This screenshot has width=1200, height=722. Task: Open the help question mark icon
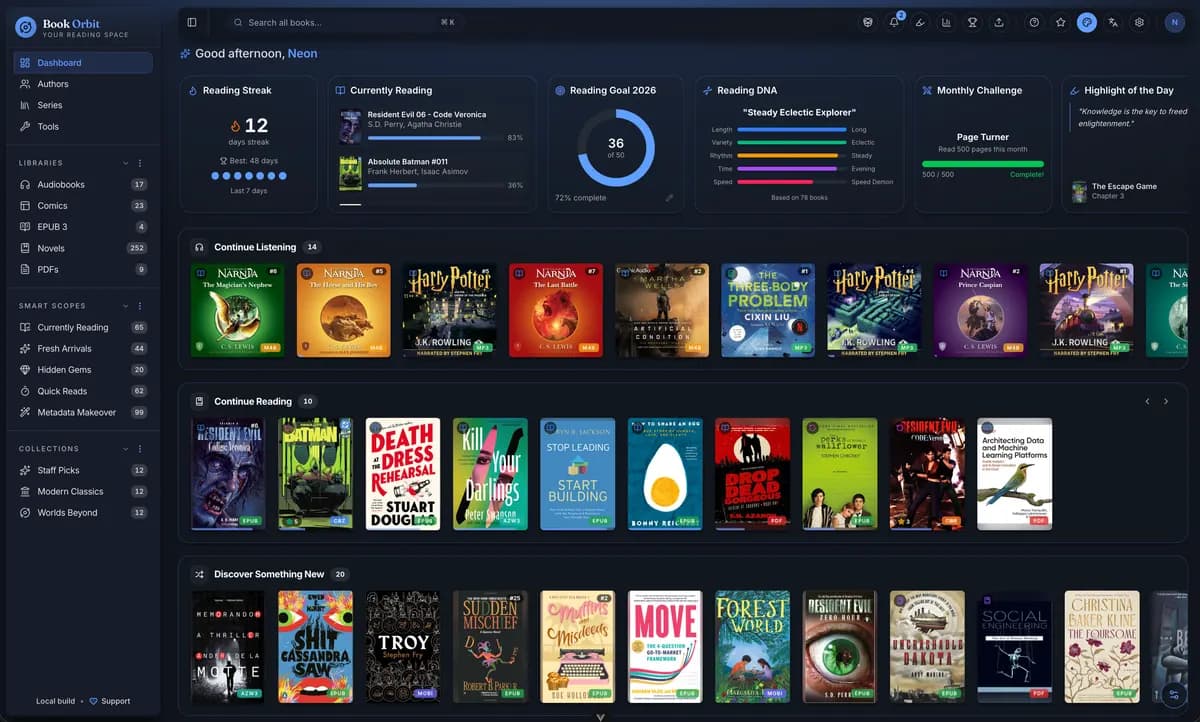click(1034, 22)
